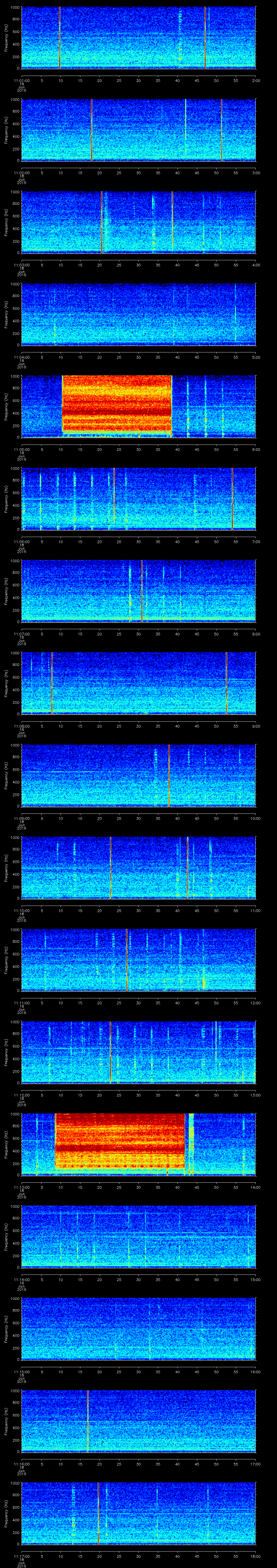Select the spectrogram panel starting at 11:08:00
277x1568 pixels.
(138, 683)
